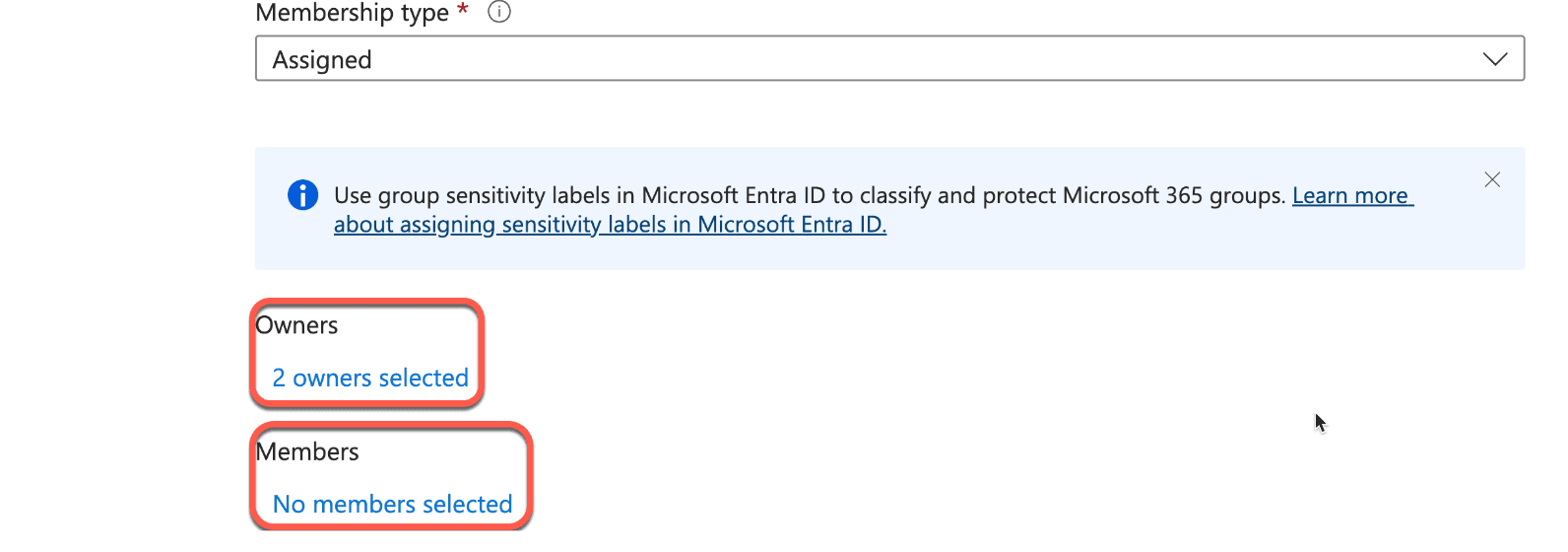Click the Microsoft Entra ID text in banner sentence

[734, 195]
